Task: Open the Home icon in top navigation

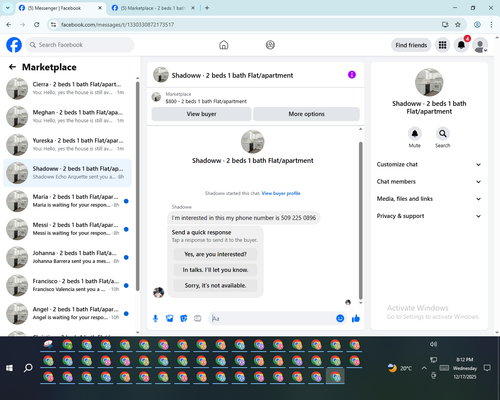Action: click(224, 45)
